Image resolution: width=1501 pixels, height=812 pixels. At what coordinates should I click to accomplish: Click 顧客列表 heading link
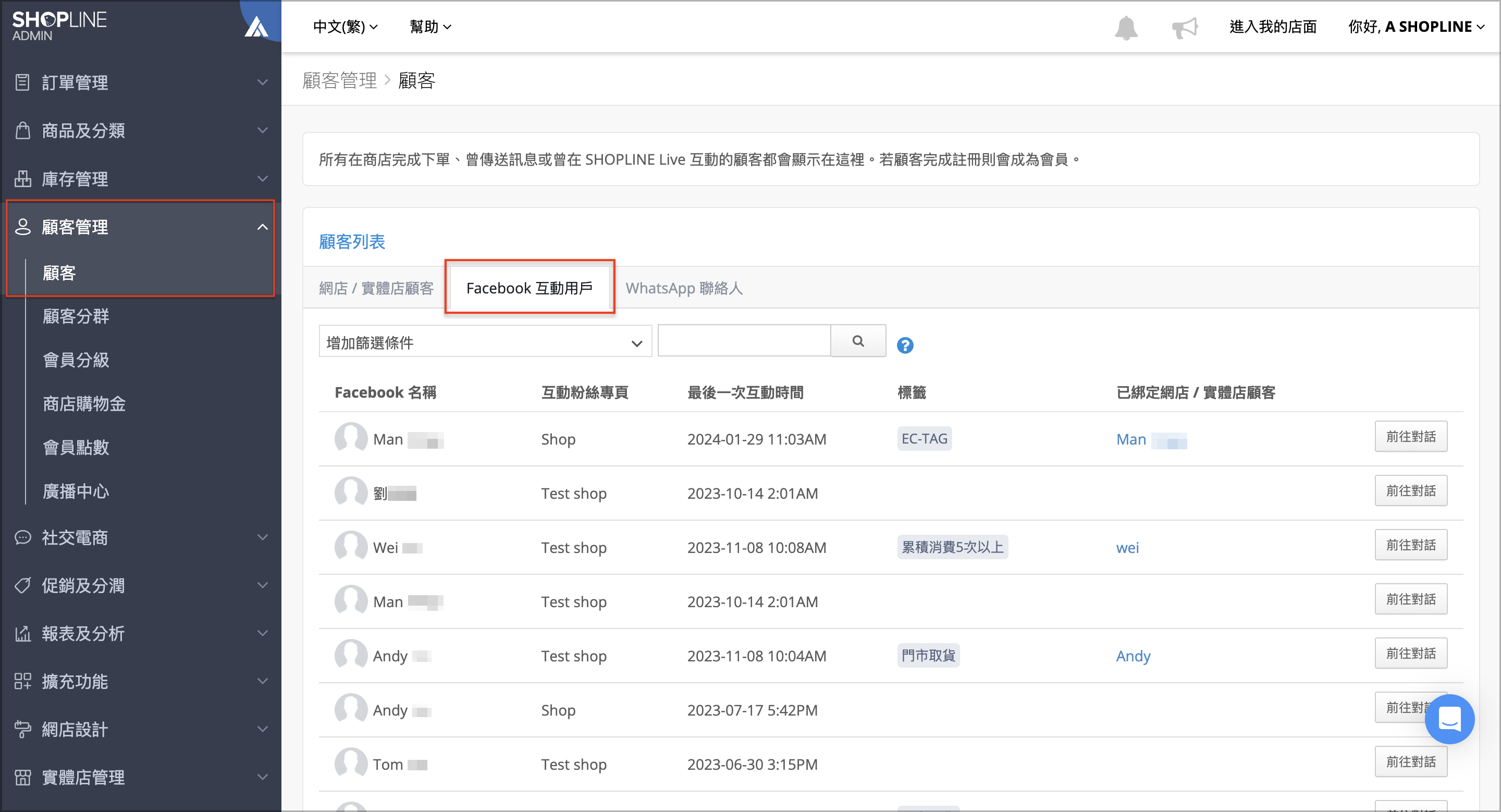(352, 241)
